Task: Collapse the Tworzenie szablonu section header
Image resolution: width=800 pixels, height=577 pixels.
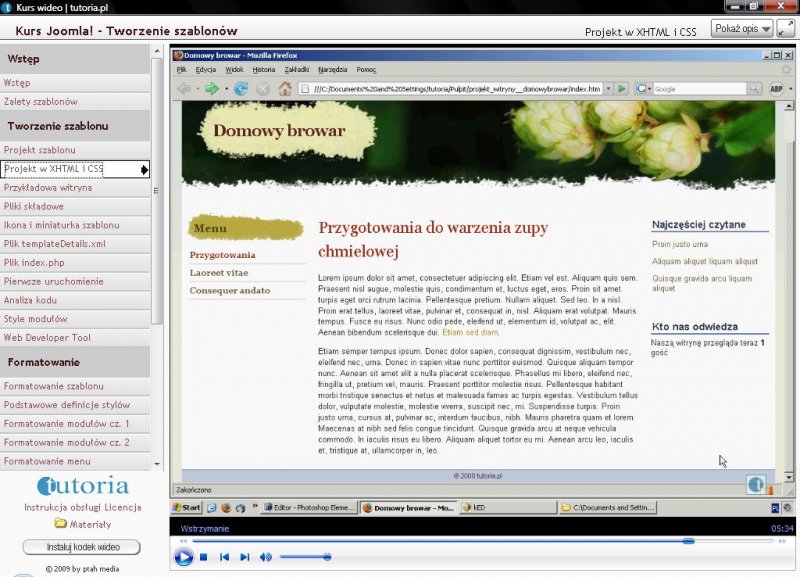Action: tap(58, 126)
